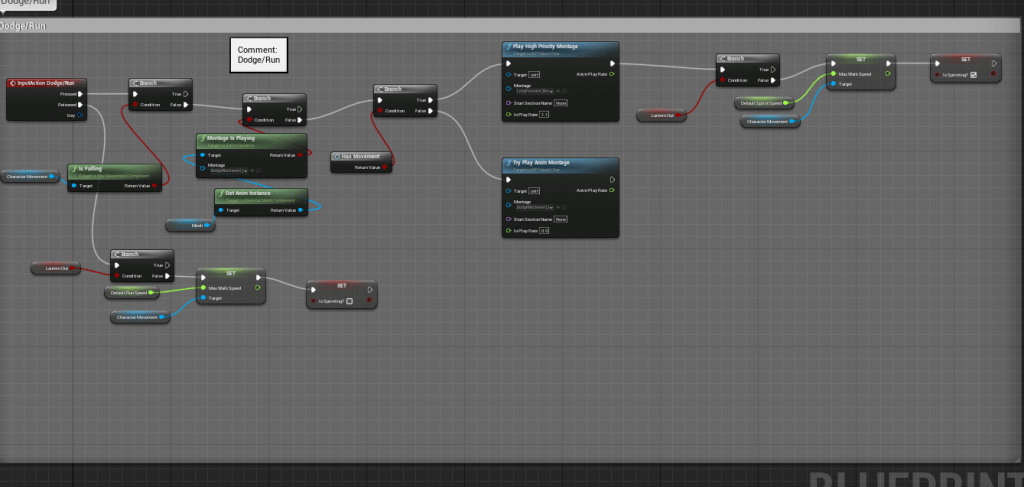
Task: Click the Is Falling function icon
Action: [x=73, y=169]
